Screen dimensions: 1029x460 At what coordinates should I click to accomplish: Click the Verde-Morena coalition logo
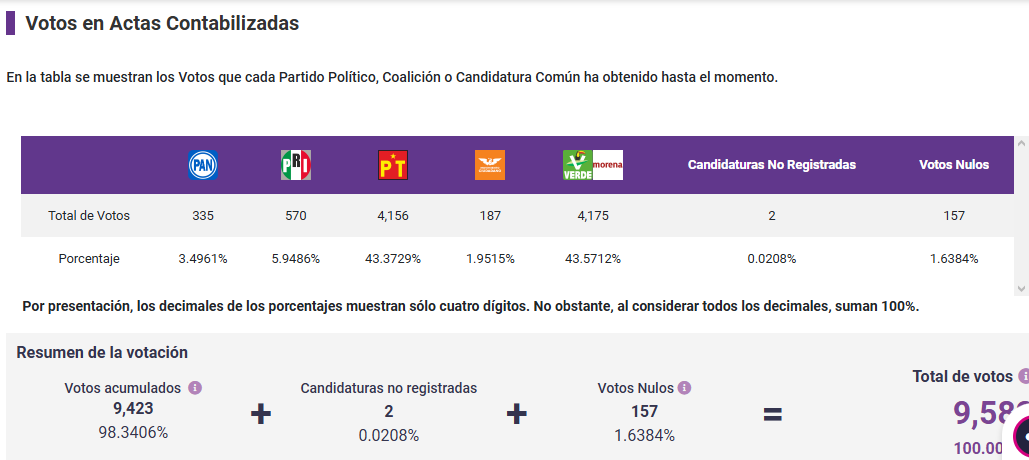coord(593,165)
